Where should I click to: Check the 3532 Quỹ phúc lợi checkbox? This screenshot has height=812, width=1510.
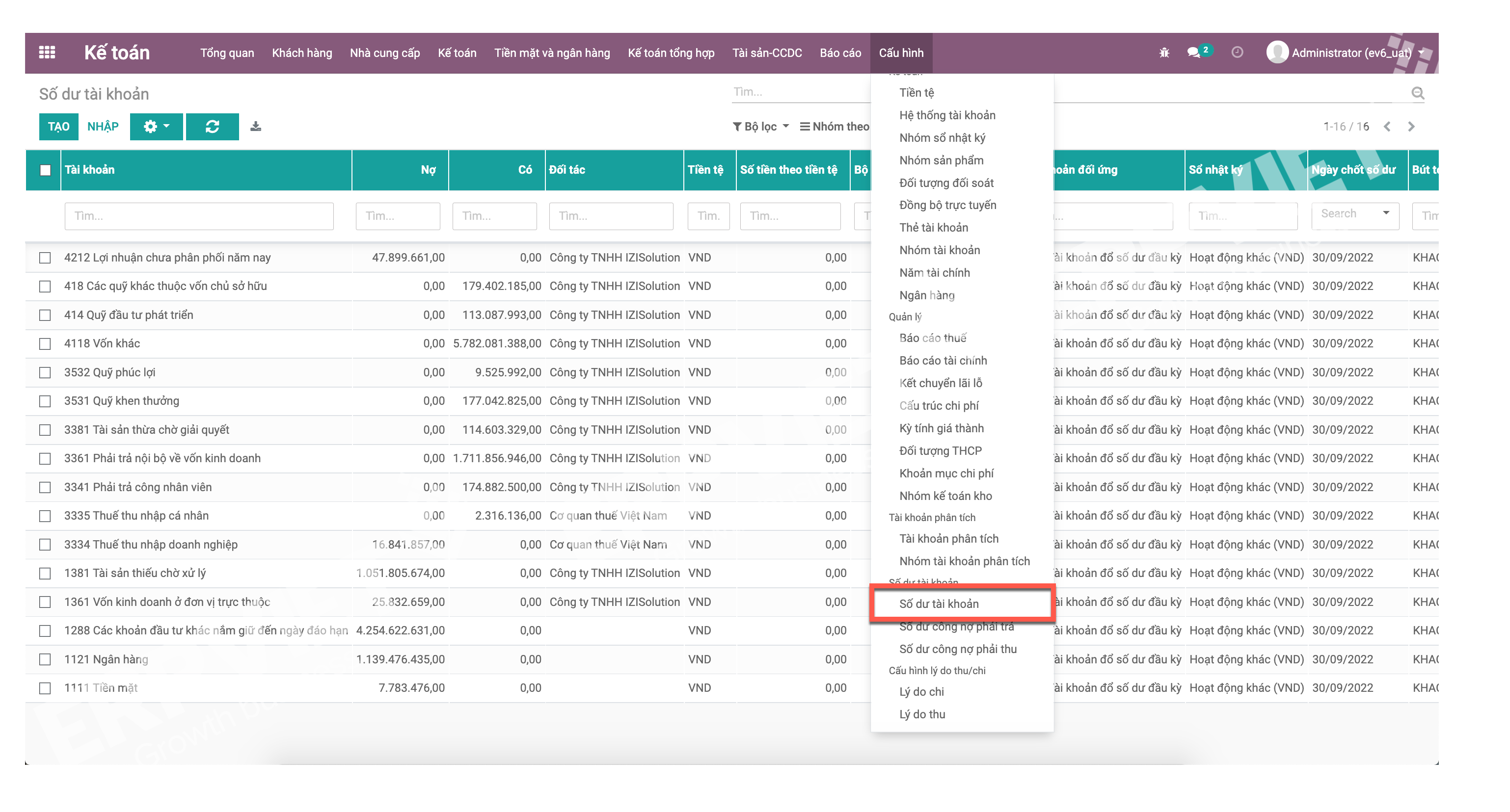click(45, 372)
